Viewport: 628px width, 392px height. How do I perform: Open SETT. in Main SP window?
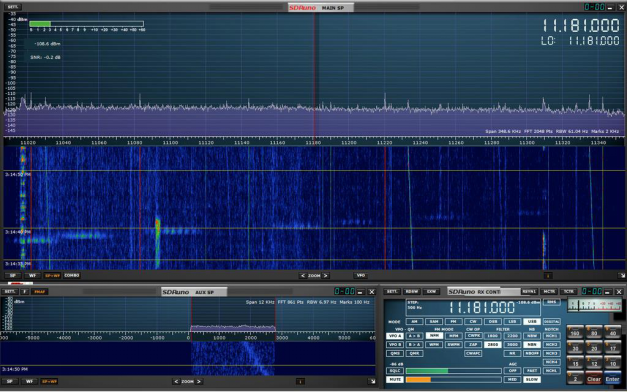[x=13, y=7]
